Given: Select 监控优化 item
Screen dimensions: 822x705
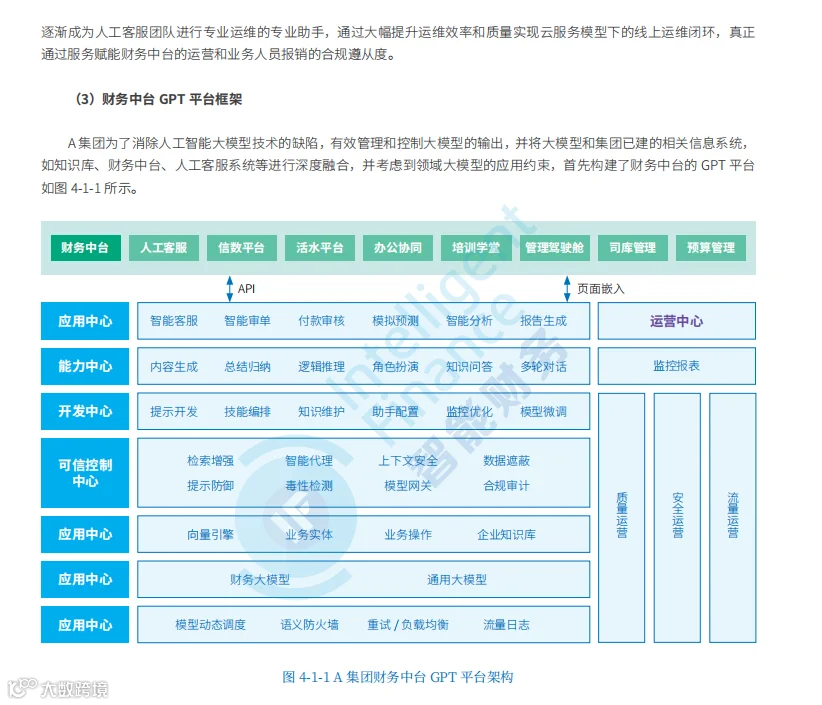Looking at the screenshot, I should coord(469,411).
